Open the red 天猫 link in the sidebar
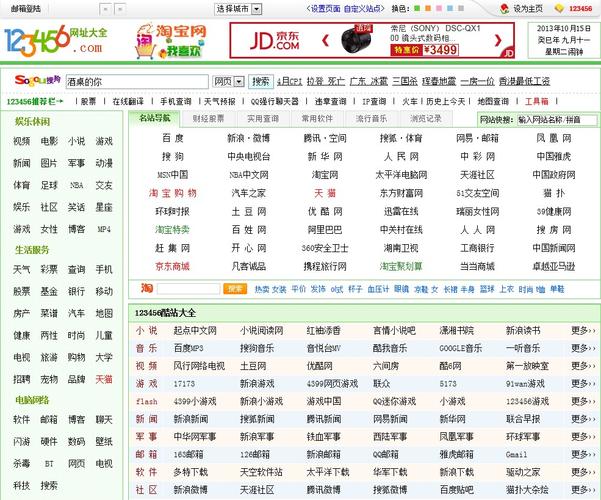601x500 pixels. click(104, 379)
